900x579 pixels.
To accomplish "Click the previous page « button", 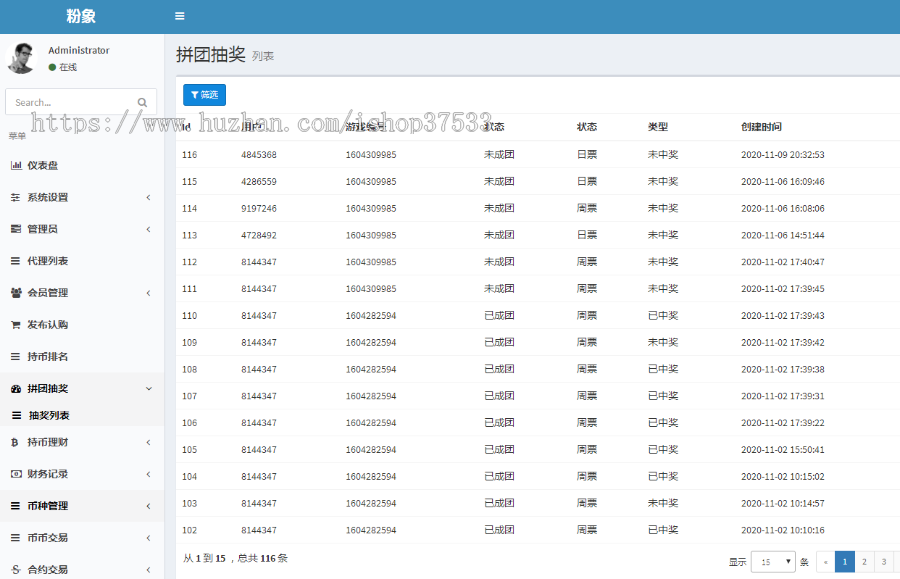I will [x=825, y=562].
